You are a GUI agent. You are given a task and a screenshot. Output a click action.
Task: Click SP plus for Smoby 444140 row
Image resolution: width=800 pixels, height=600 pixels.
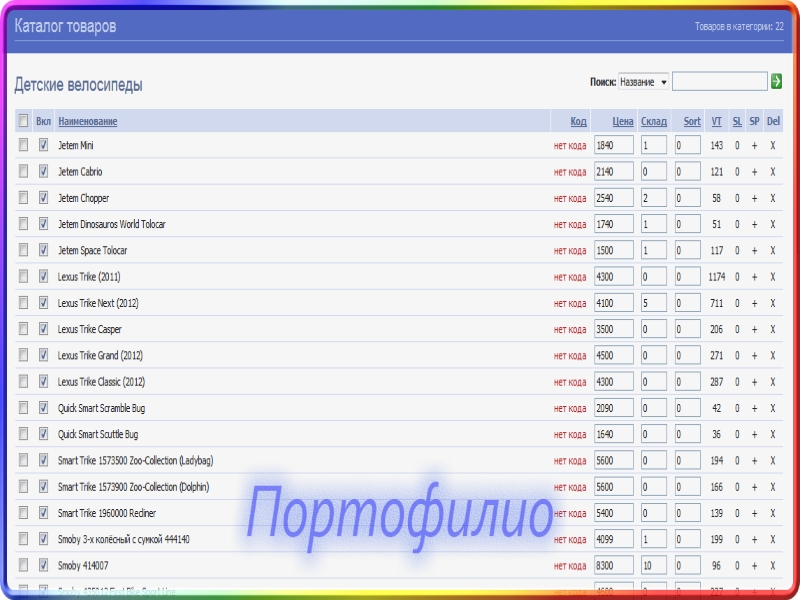coord(754,540)
